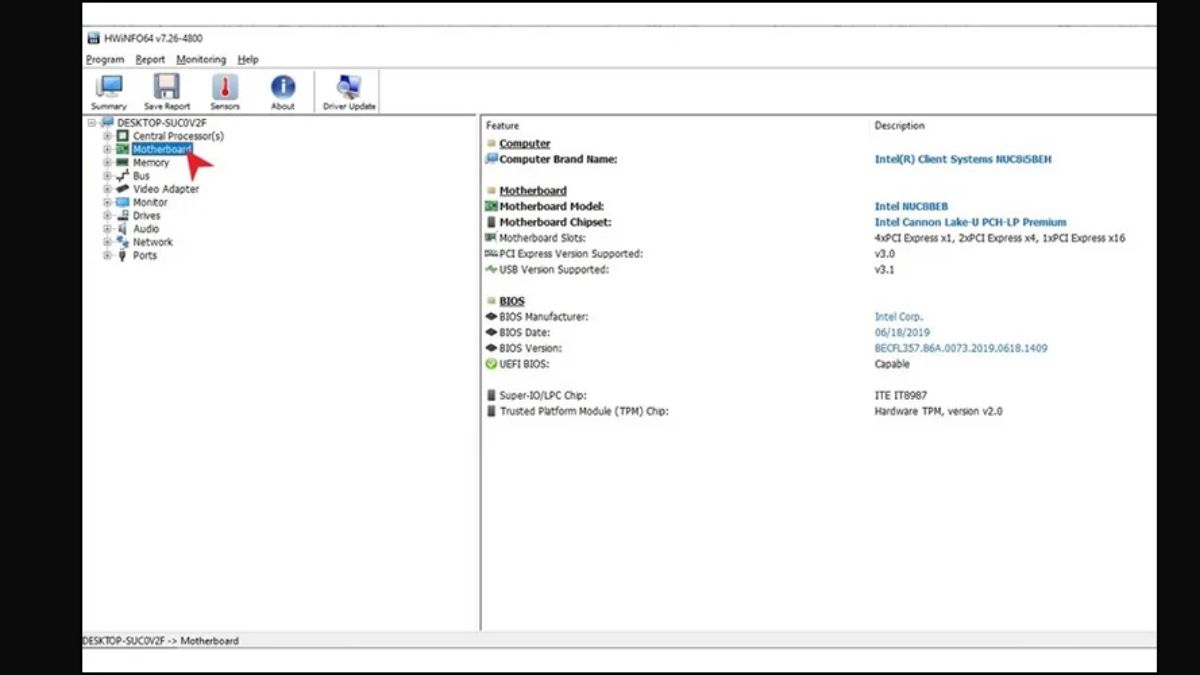The height and width of the screenshot is (675, 1200).
Task: Expand the Central Processor(s) tree node
Action: tap(107, 136)
